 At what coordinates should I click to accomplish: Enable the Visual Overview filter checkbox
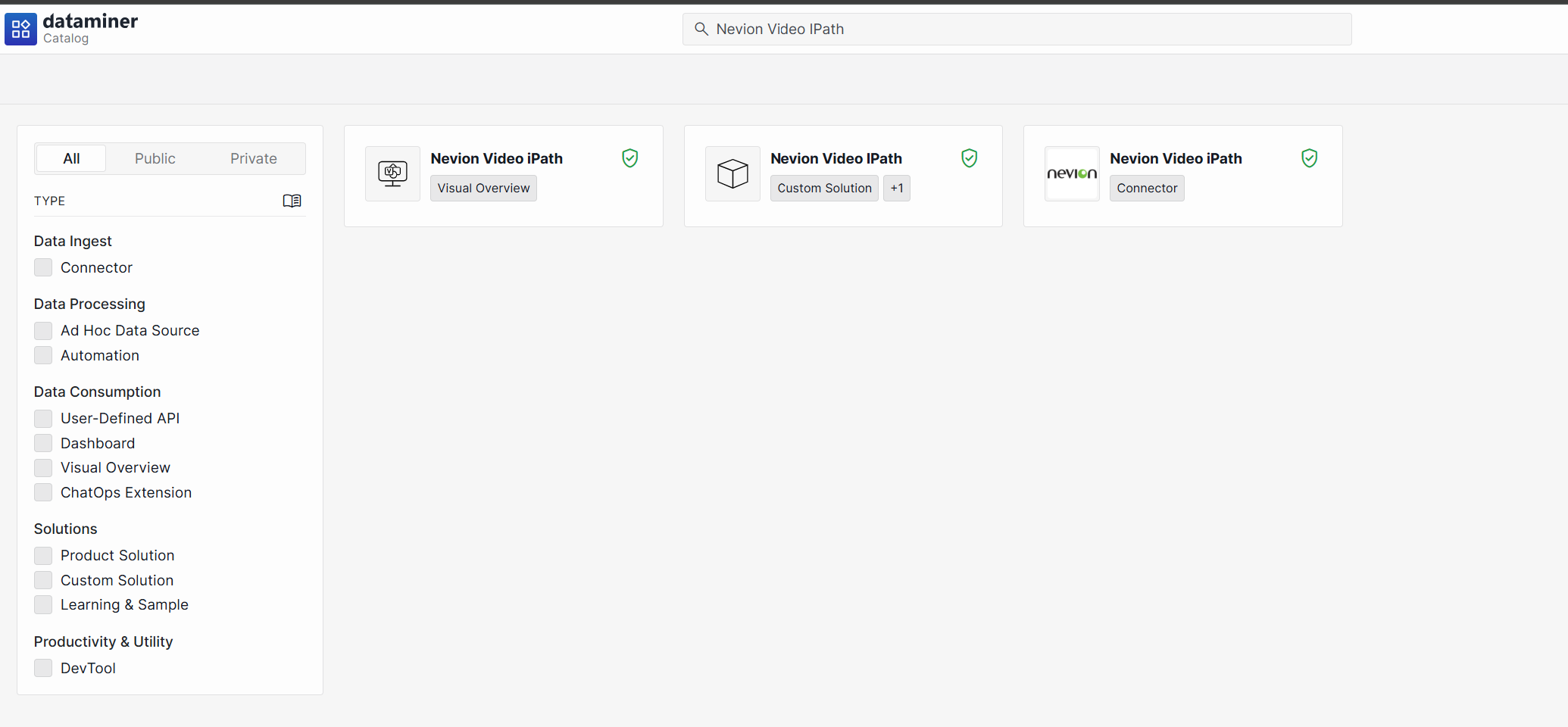(x=43, y=468)
